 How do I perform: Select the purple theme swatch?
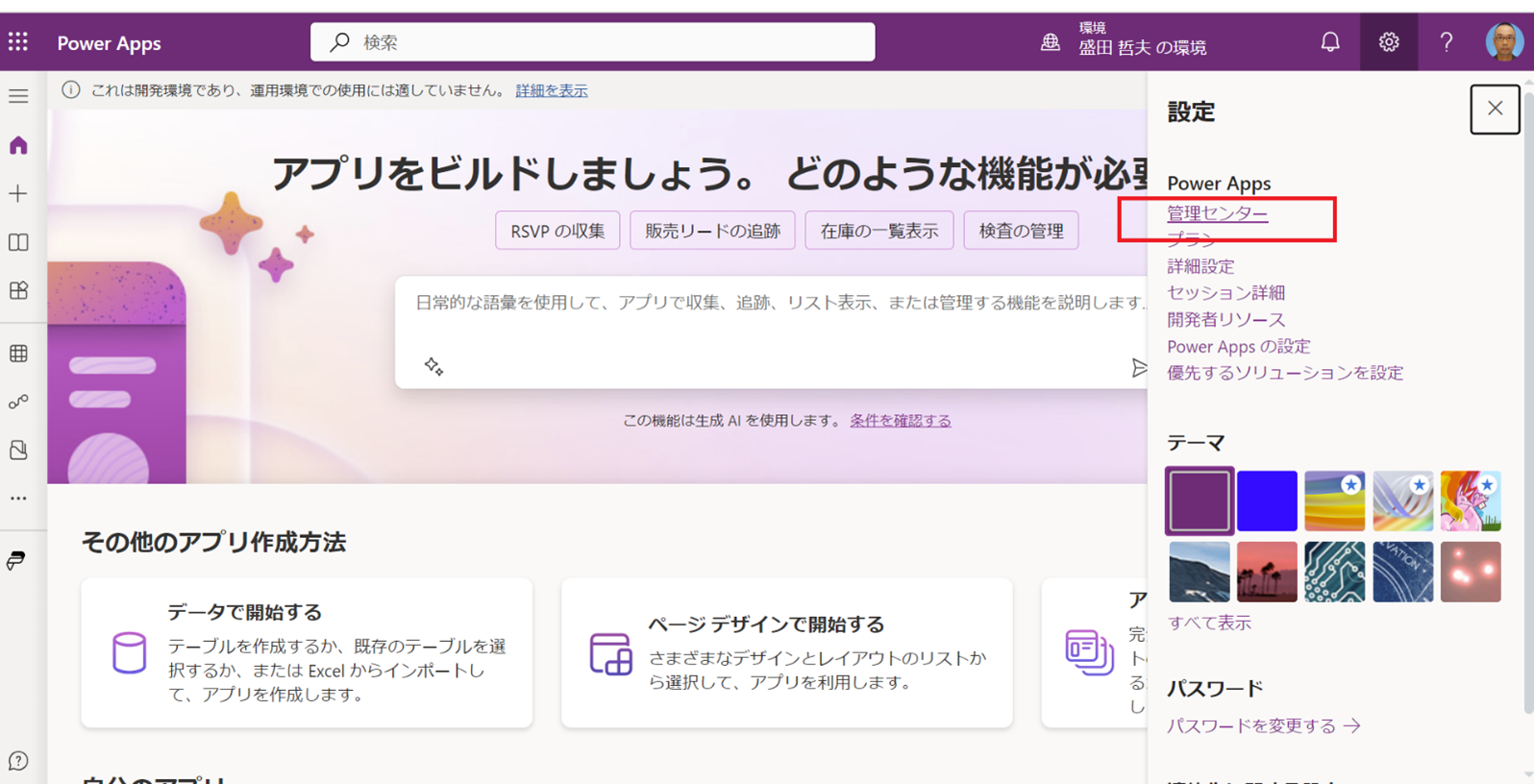coord(1200,501)
